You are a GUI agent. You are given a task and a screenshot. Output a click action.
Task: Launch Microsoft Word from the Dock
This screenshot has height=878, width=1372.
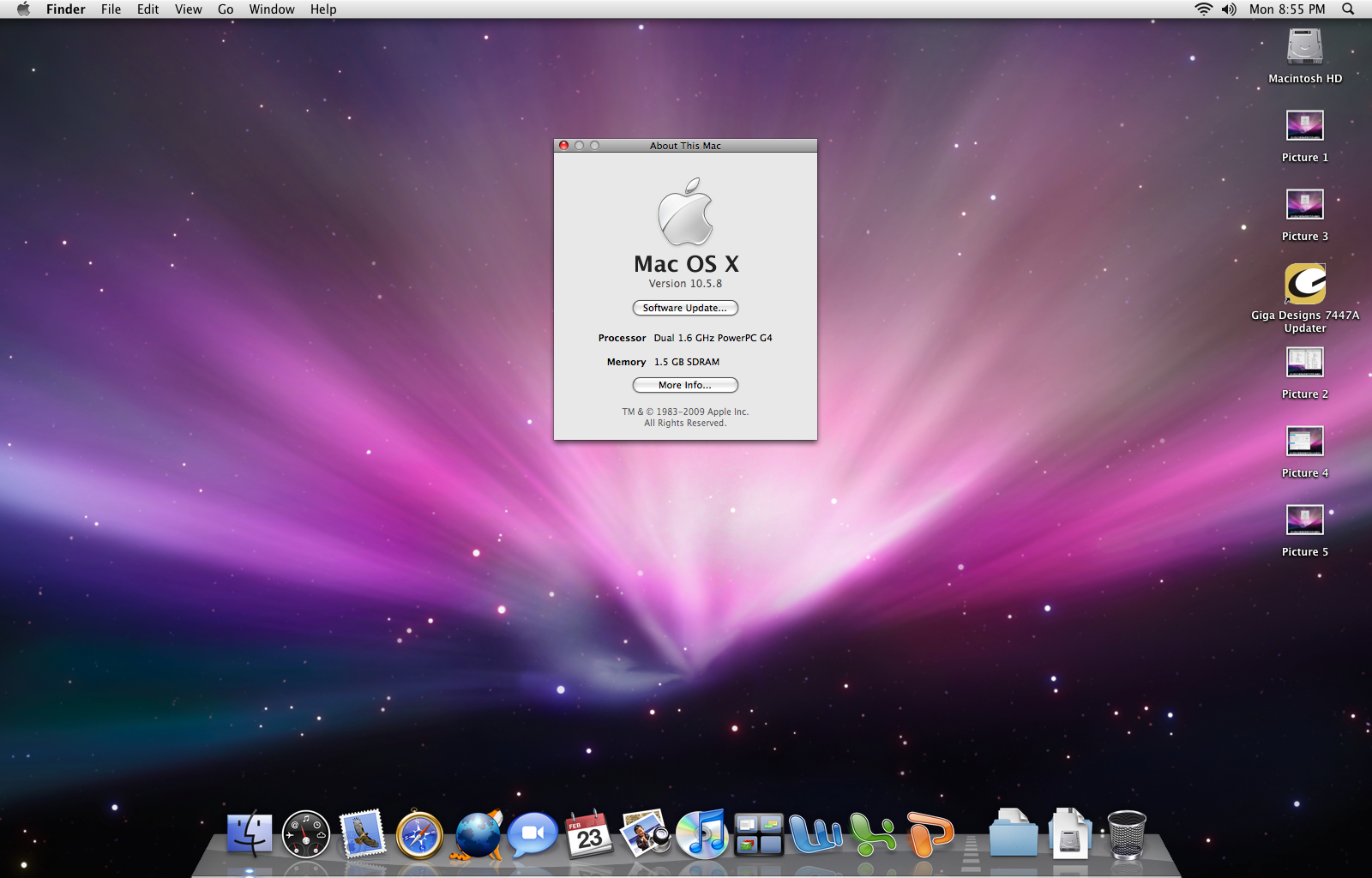(x=815, y=834)
